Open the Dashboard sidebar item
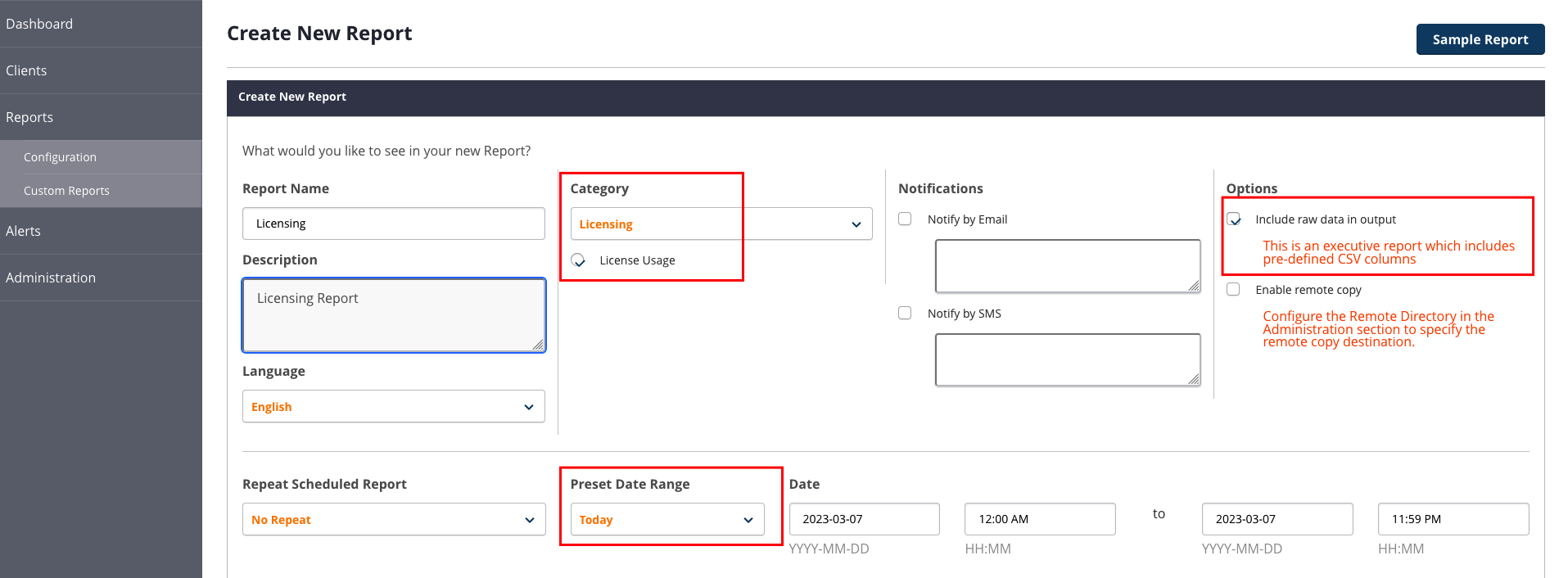 [101, 24]
